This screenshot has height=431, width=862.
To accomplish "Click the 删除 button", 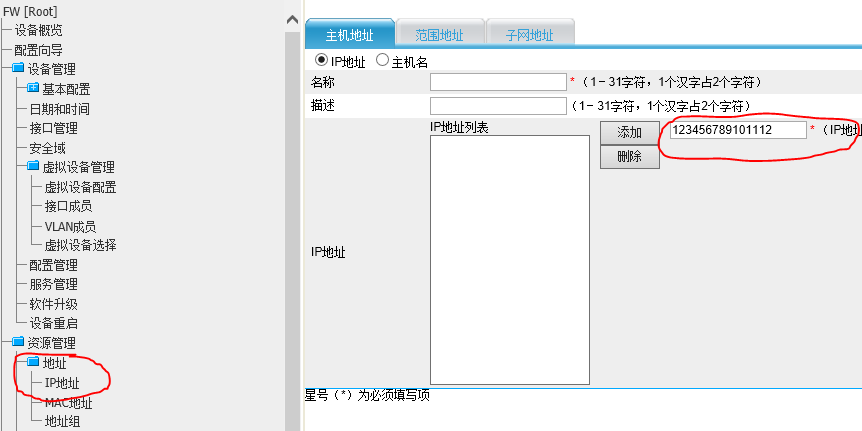I will point(629,157).
